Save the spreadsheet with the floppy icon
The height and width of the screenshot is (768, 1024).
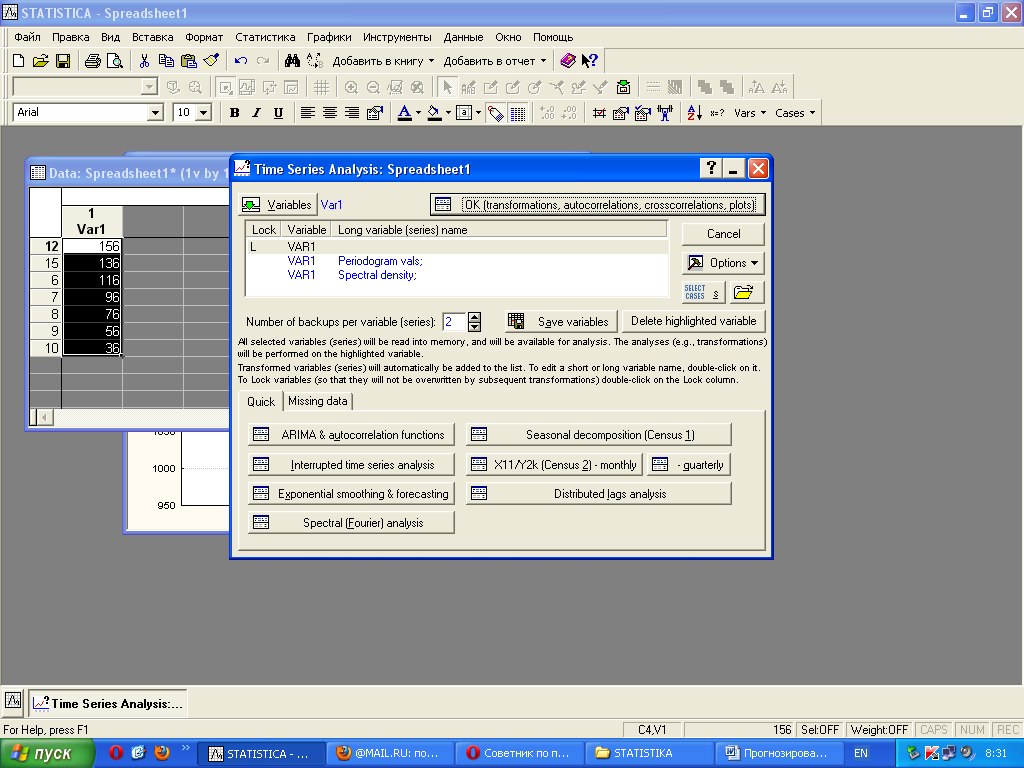pyautogui.click(x=63, y=61)
